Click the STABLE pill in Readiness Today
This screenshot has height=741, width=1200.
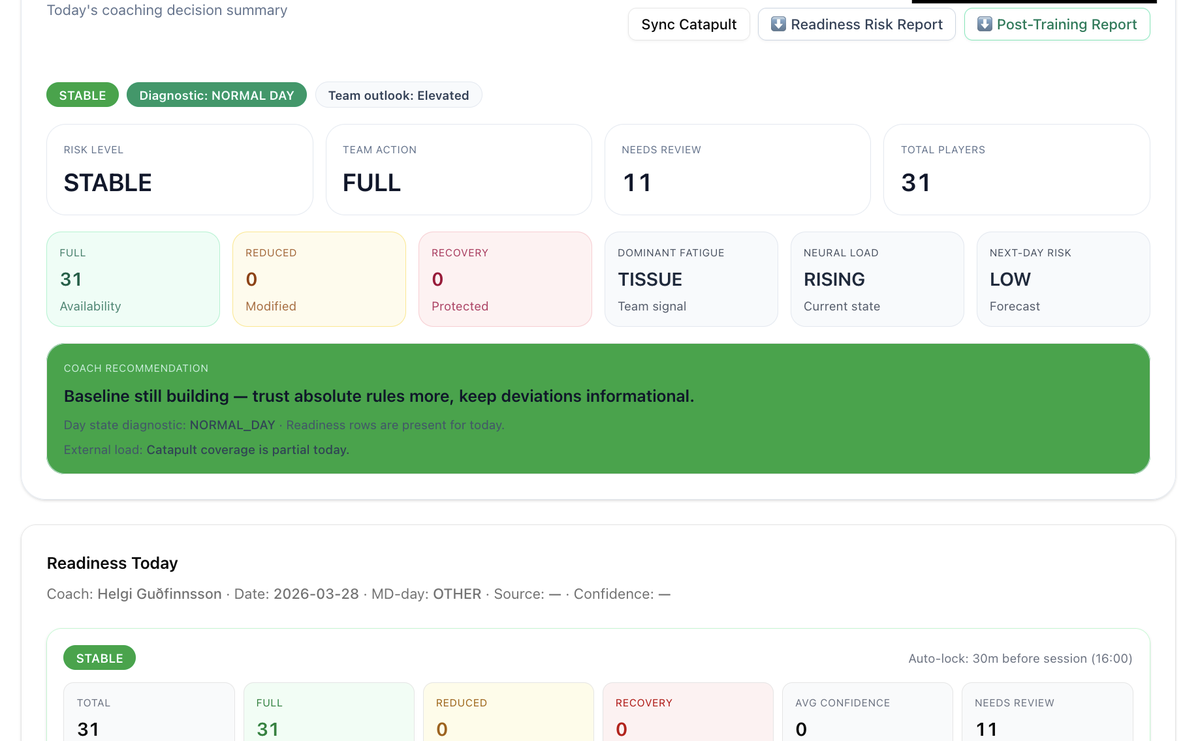(x=99, y=657)
